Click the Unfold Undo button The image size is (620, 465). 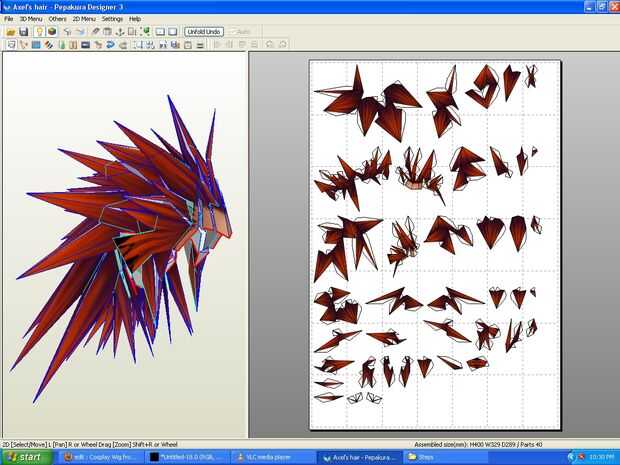tap(204, 32)
